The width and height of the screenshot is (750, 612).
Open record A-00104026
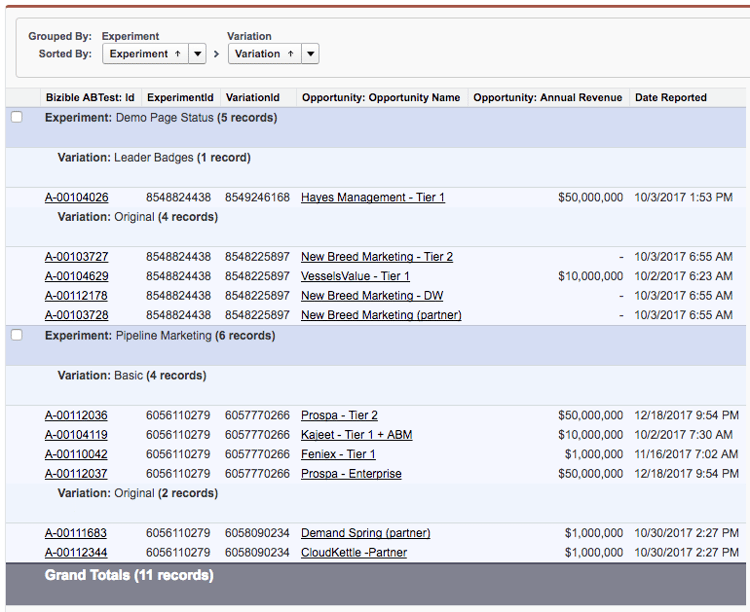(77, 198)
